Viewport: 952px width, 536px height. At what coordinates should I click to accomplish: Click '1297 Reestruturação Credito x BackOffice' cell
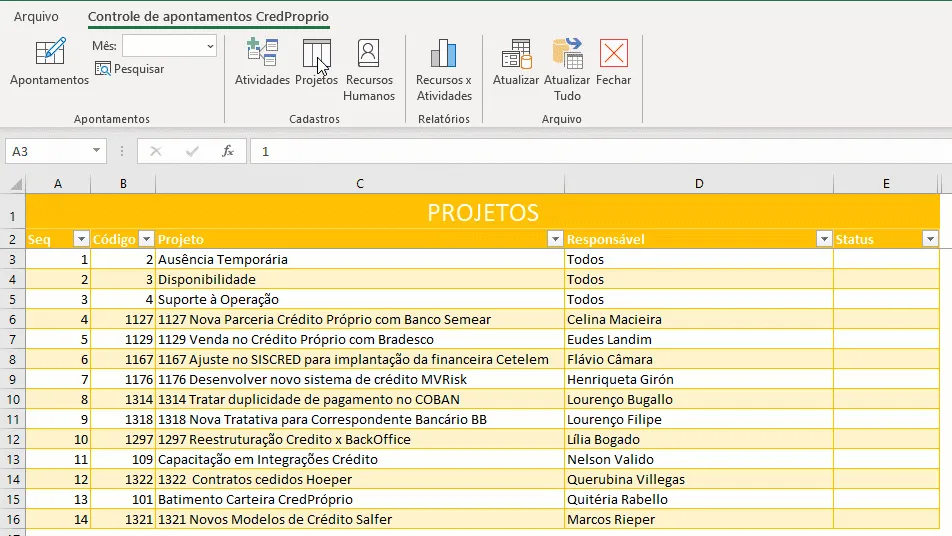[360, 440]
